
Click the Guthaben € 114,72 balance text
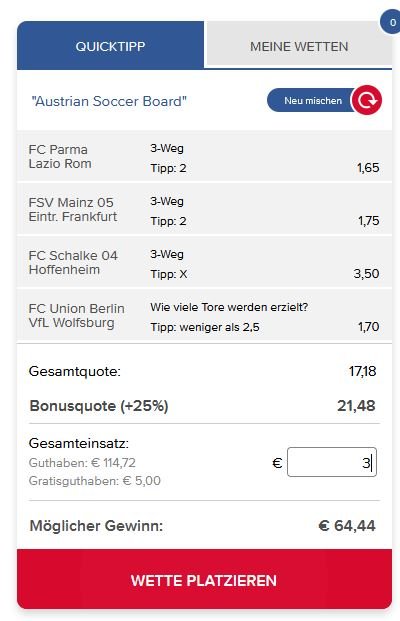click(82, 463)
